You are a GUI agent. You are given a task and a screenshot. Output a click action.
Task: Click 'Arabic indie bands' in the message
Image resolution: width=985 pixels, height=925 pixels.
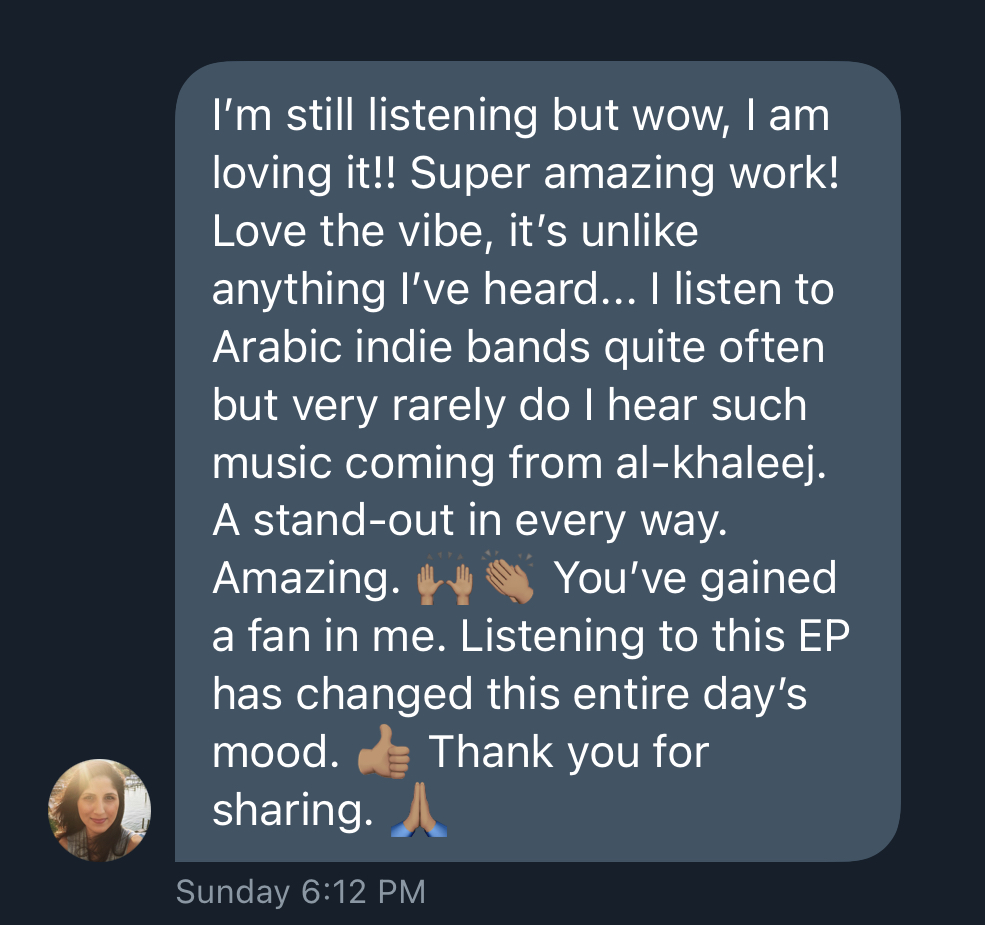pyautogui.click(x=401, y=346)
